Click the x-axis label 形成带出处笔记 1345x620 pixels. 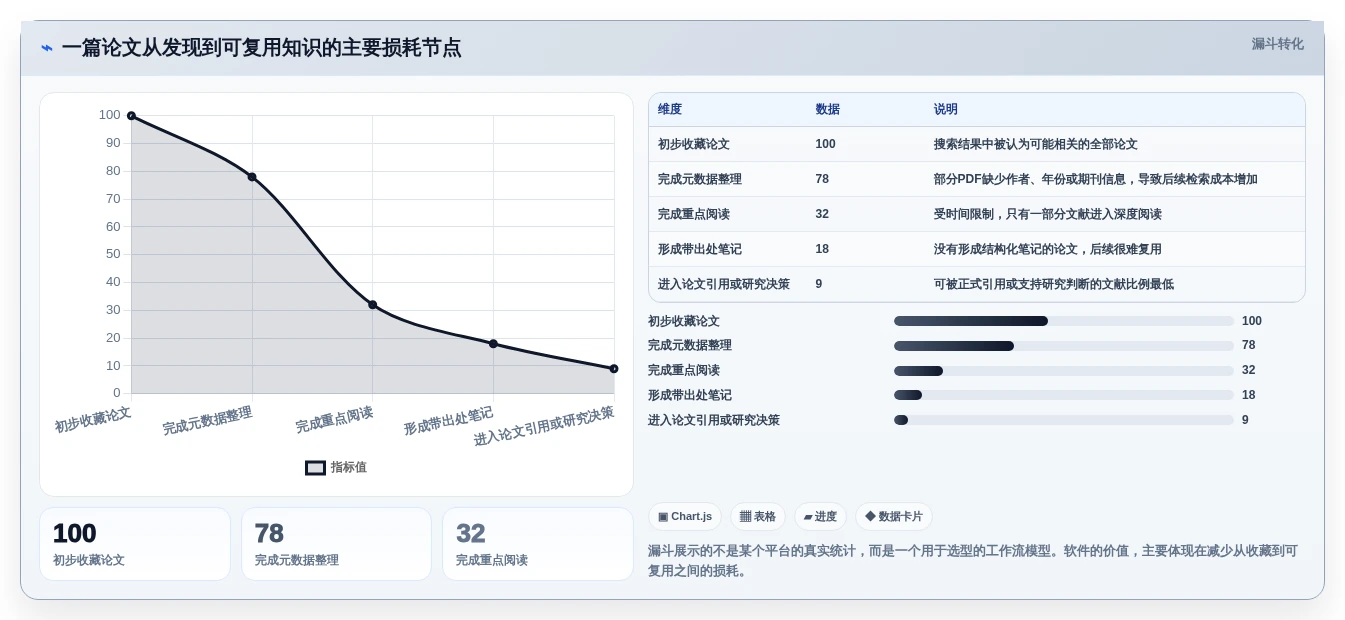(x=448, y=421)
